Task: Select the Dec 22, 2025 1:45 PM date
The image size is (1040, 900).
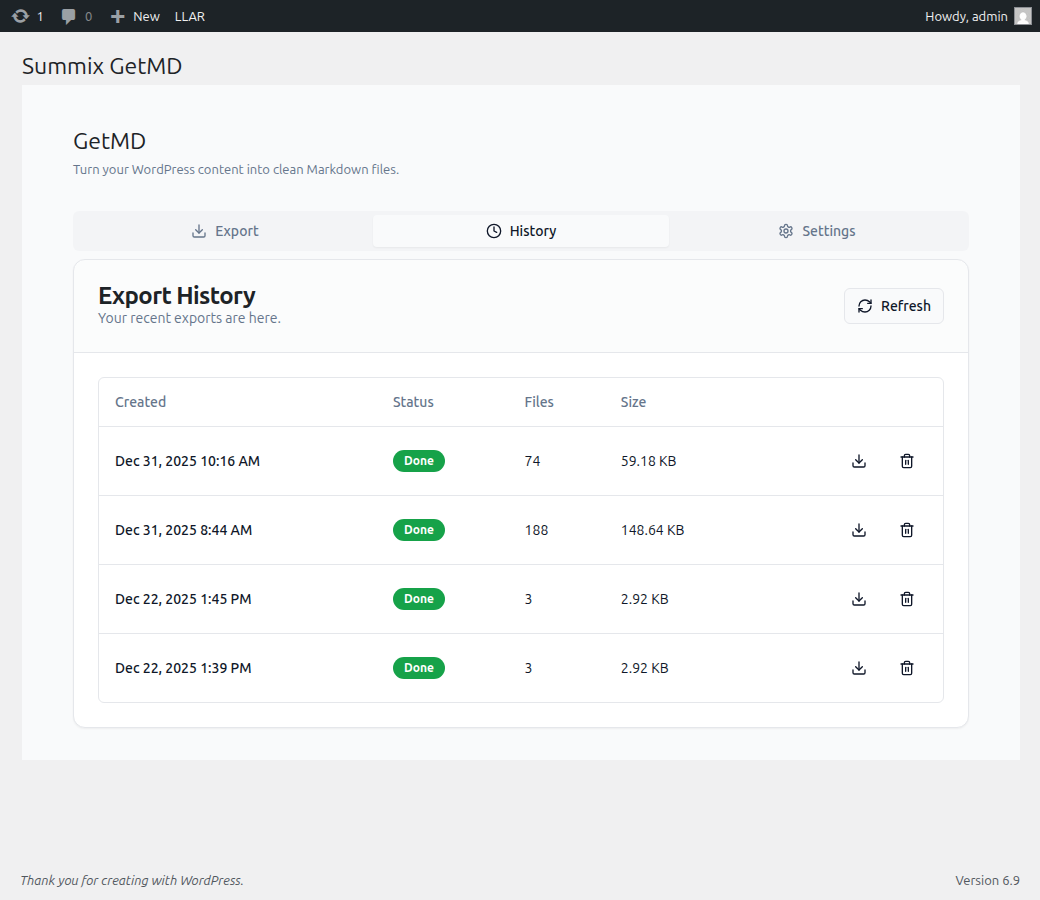Action: tap(183, 599)
